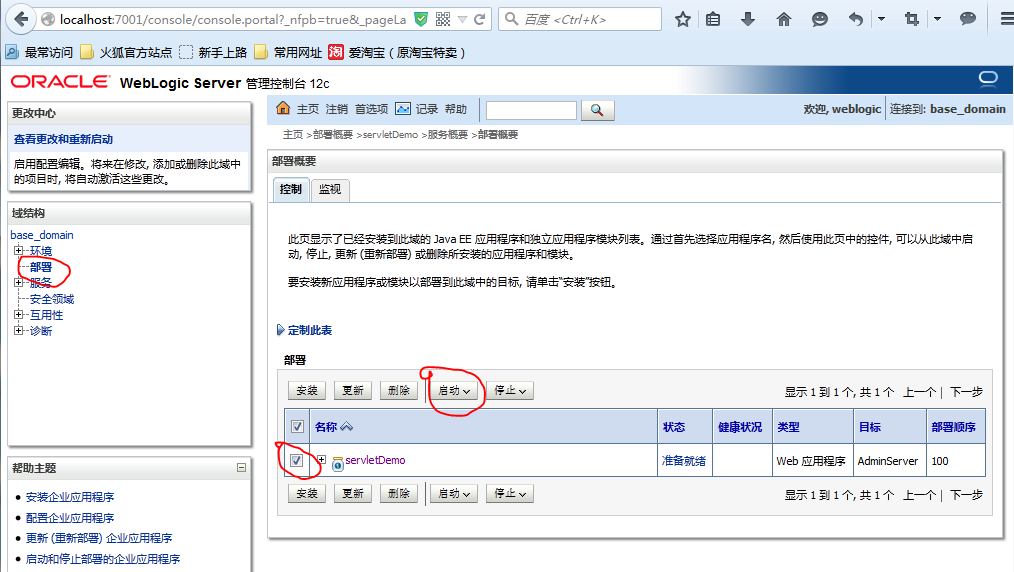
Task: Open 首选项 preferences
Action: (x=371, y=109)
